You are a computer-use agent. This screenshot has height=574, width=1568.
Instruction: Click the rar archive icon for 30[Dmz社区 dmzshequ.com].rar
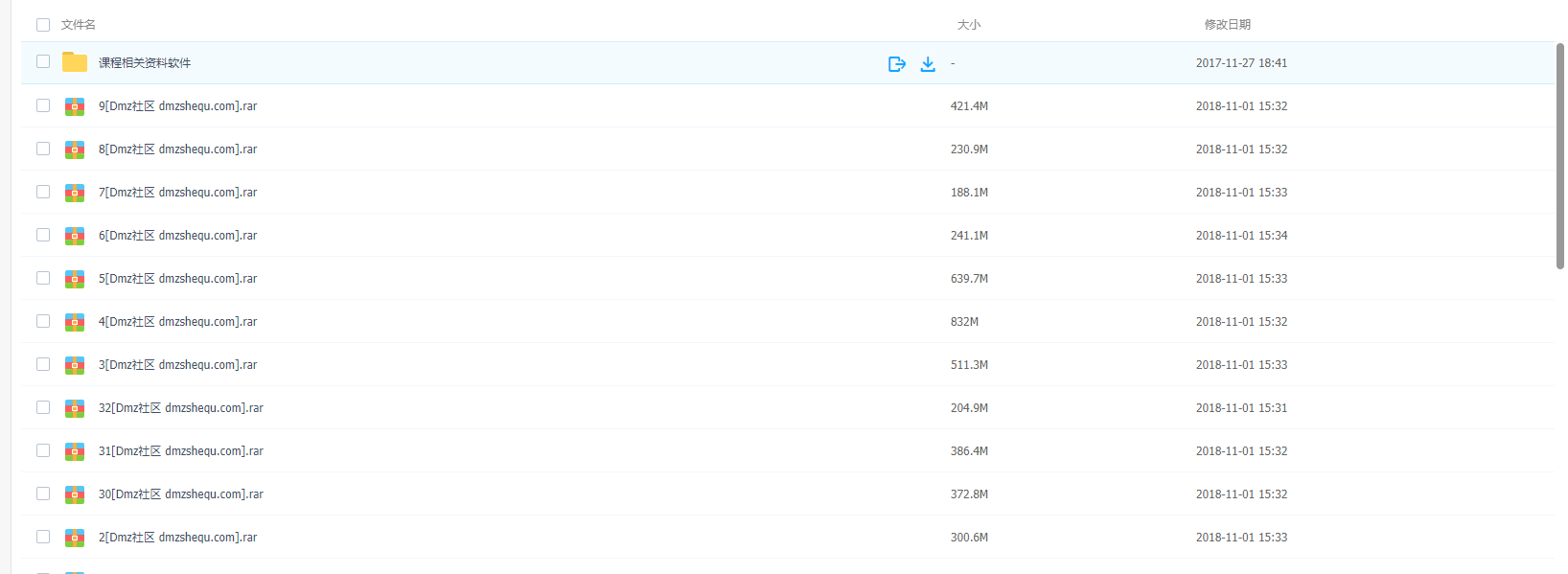75,494
